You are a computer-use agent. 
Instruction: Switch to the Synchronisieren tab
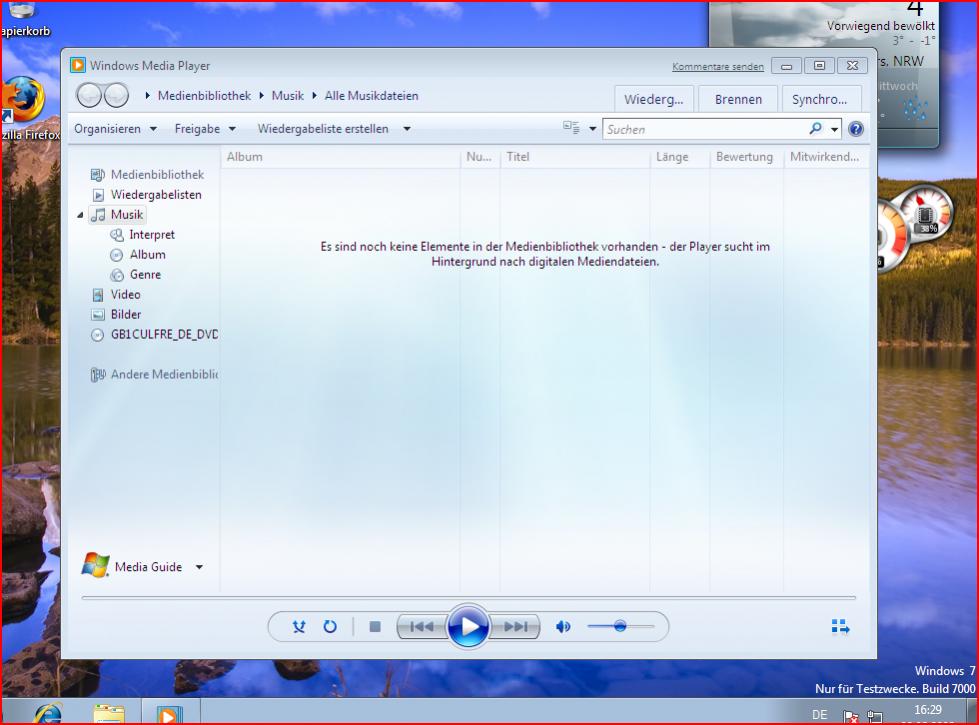pos(820,99)
